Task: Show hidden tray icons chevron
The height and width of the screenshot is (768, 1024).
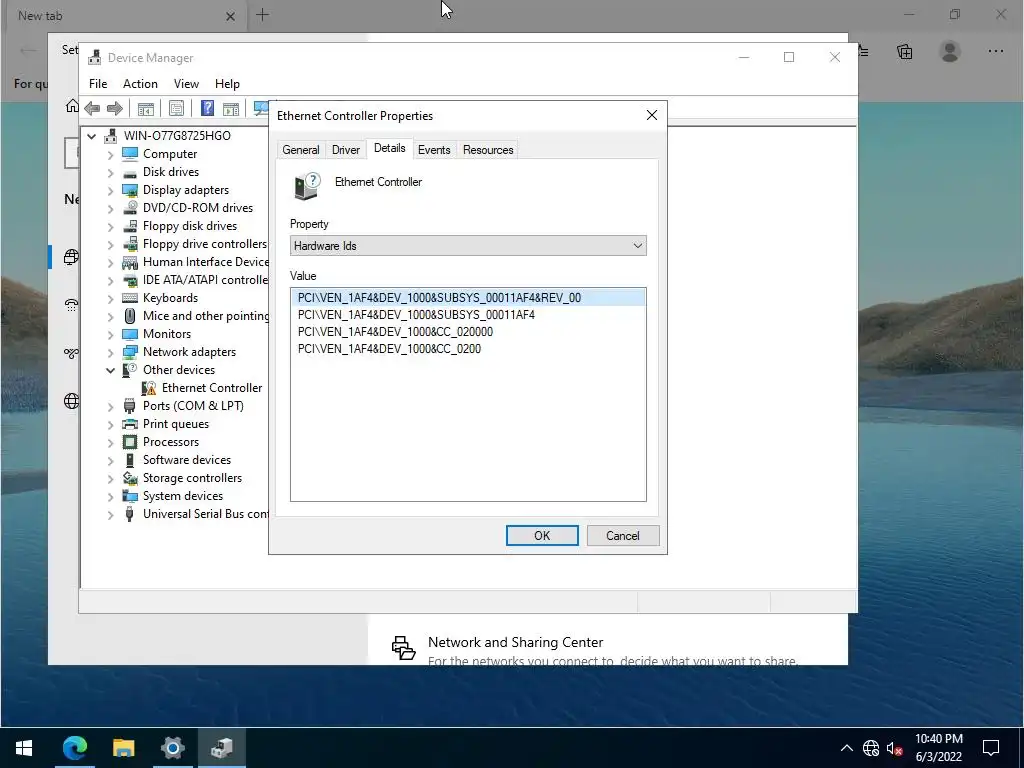Action: 846,748
